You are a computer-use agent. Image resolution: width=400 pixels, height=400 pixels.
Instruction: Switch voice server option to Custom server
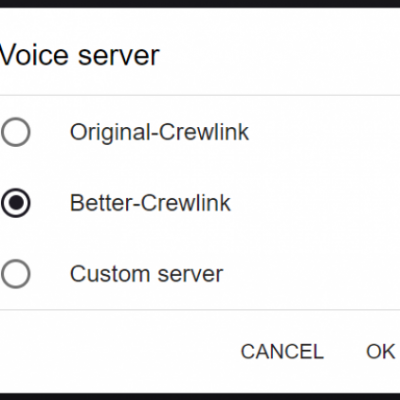click(x=16, y=274)
